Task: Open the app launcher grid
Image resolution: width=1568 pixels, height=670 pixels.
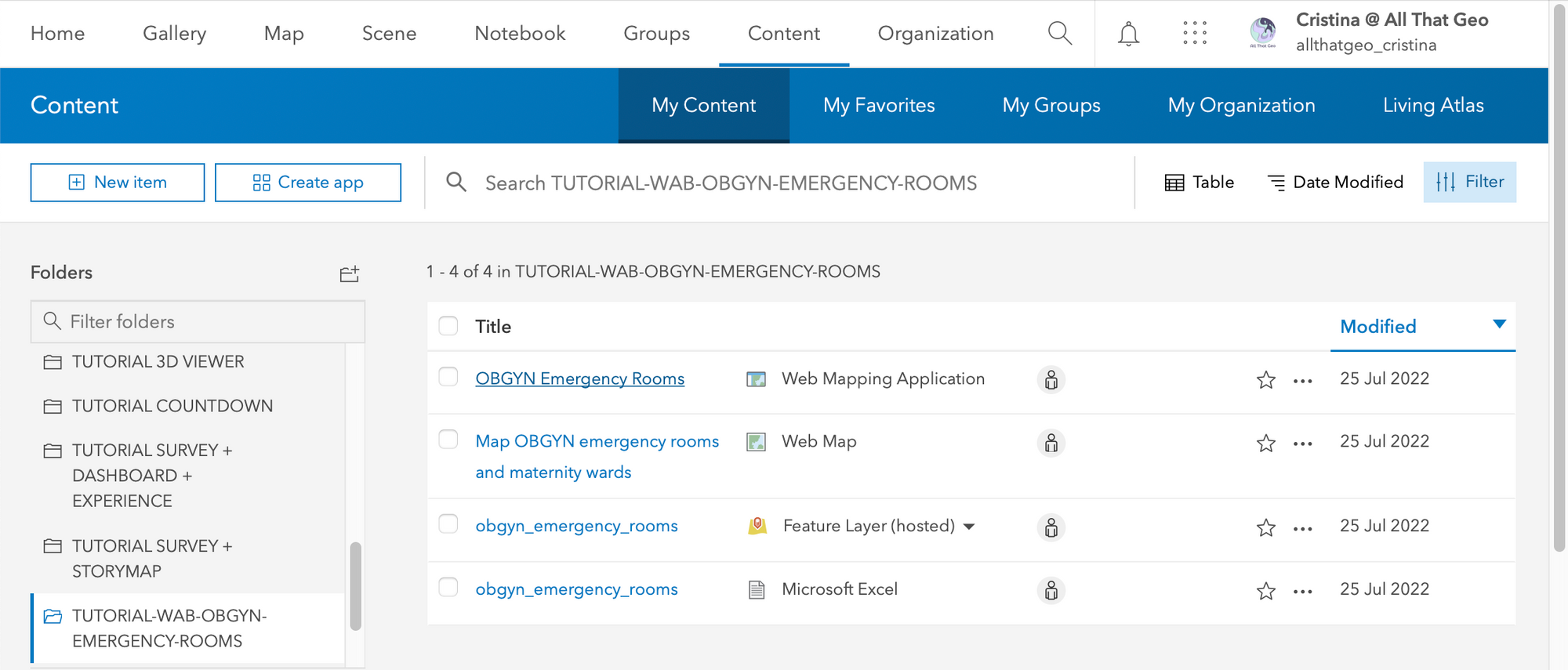Action: (x=1194, y=33)
